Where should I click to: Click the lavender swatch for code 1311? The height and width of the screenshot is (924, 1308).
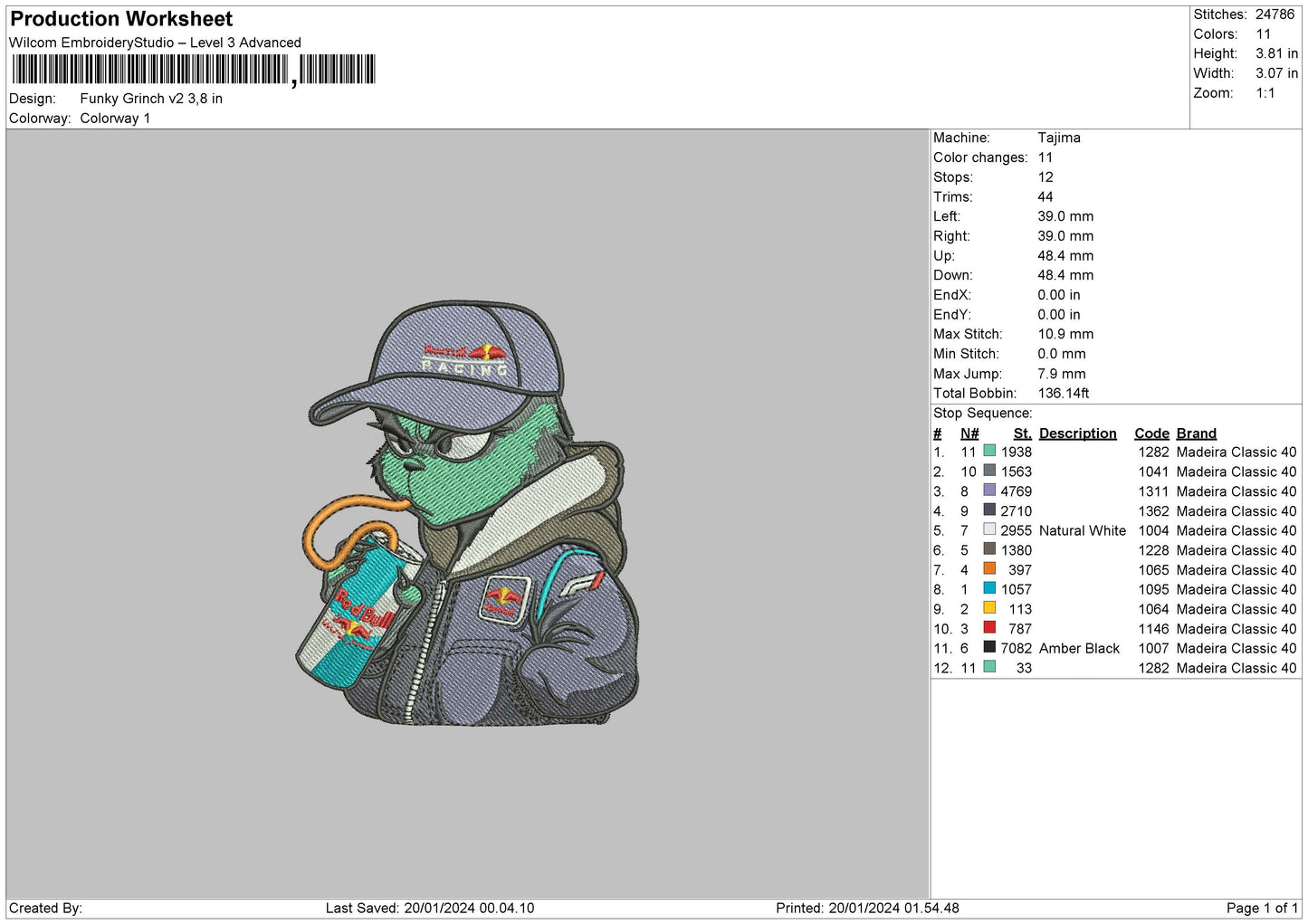pos(989,491)
